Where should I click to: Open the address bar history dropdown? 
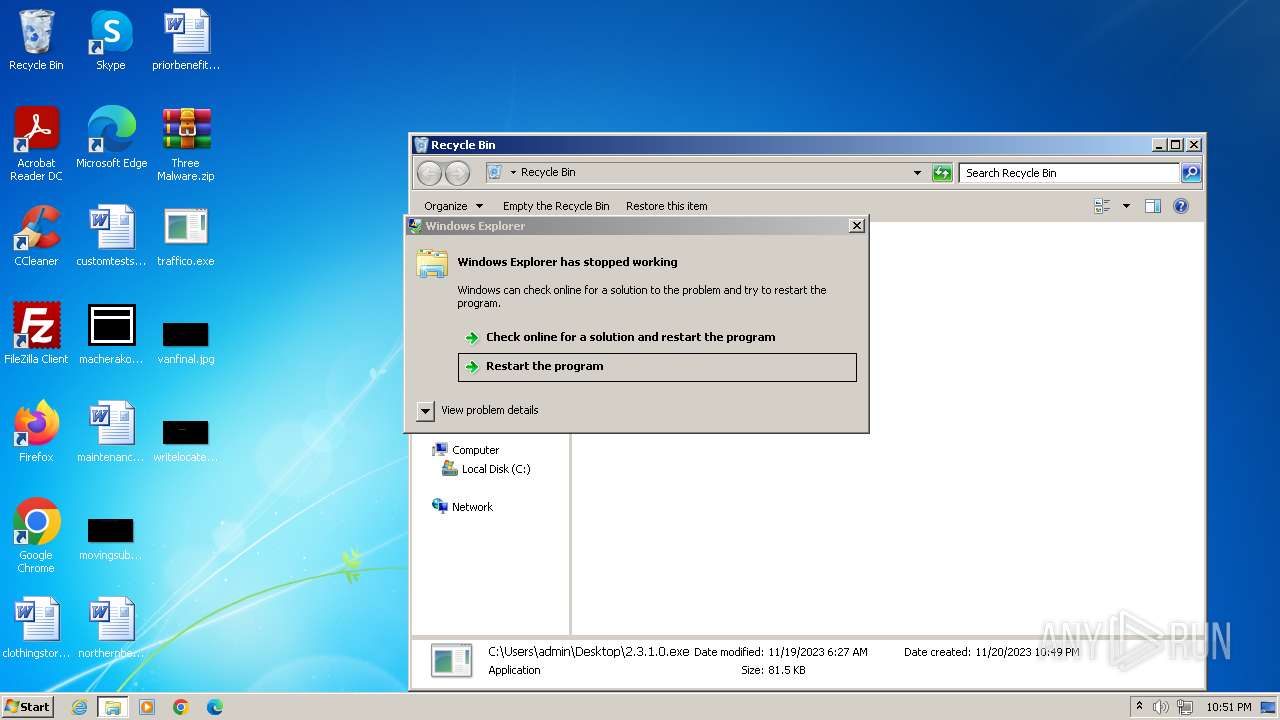point(917,173)
